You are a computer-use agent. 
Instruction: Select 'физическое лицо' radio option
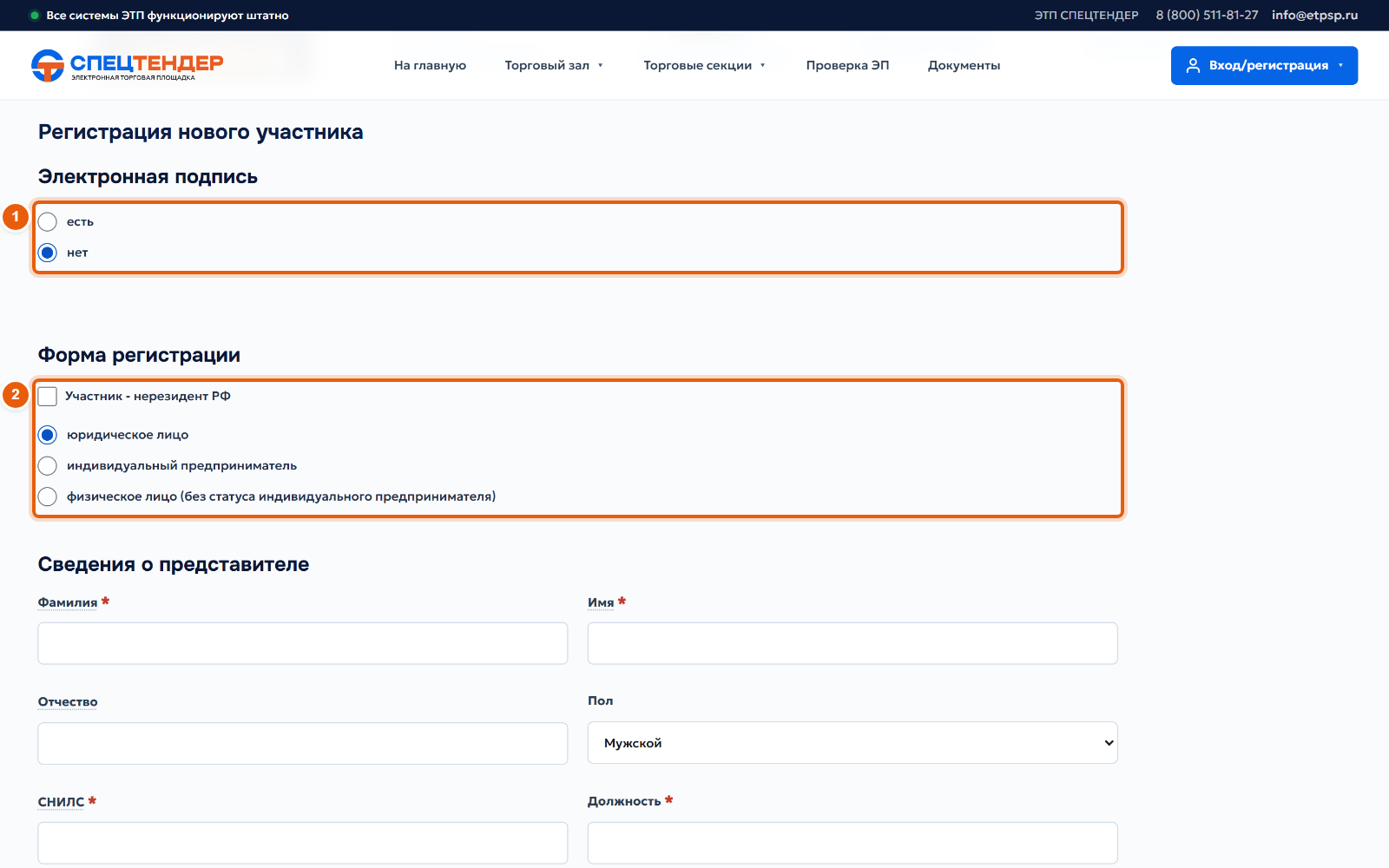coord(48,496)
